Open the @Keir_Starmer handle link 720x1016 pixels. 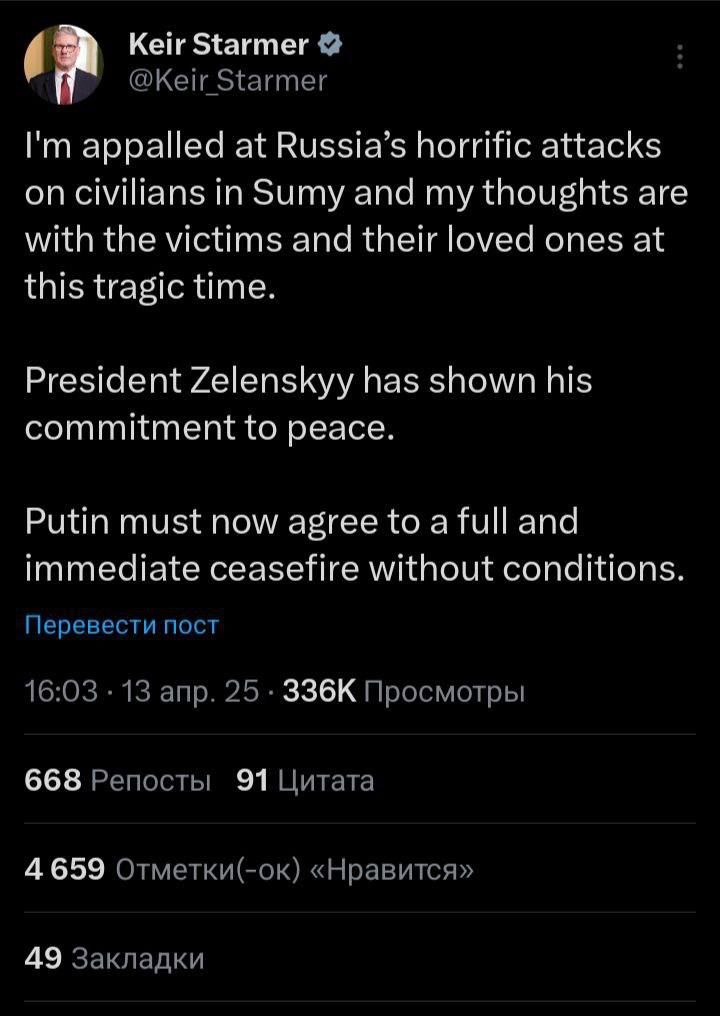[x=228, y=79]
